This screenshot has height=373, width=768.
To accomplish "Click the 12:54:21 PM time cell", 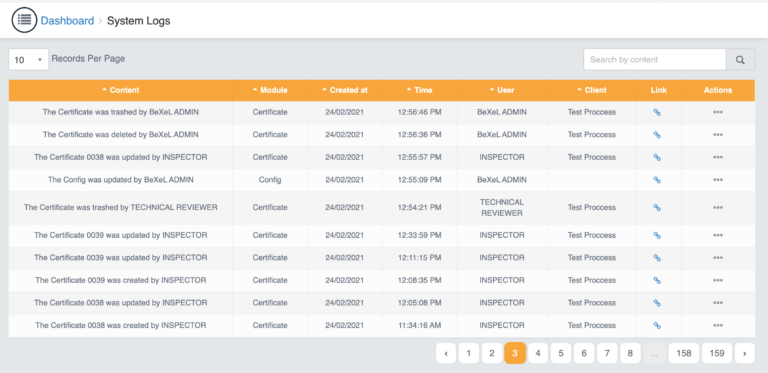I will (x=419, y=208).
